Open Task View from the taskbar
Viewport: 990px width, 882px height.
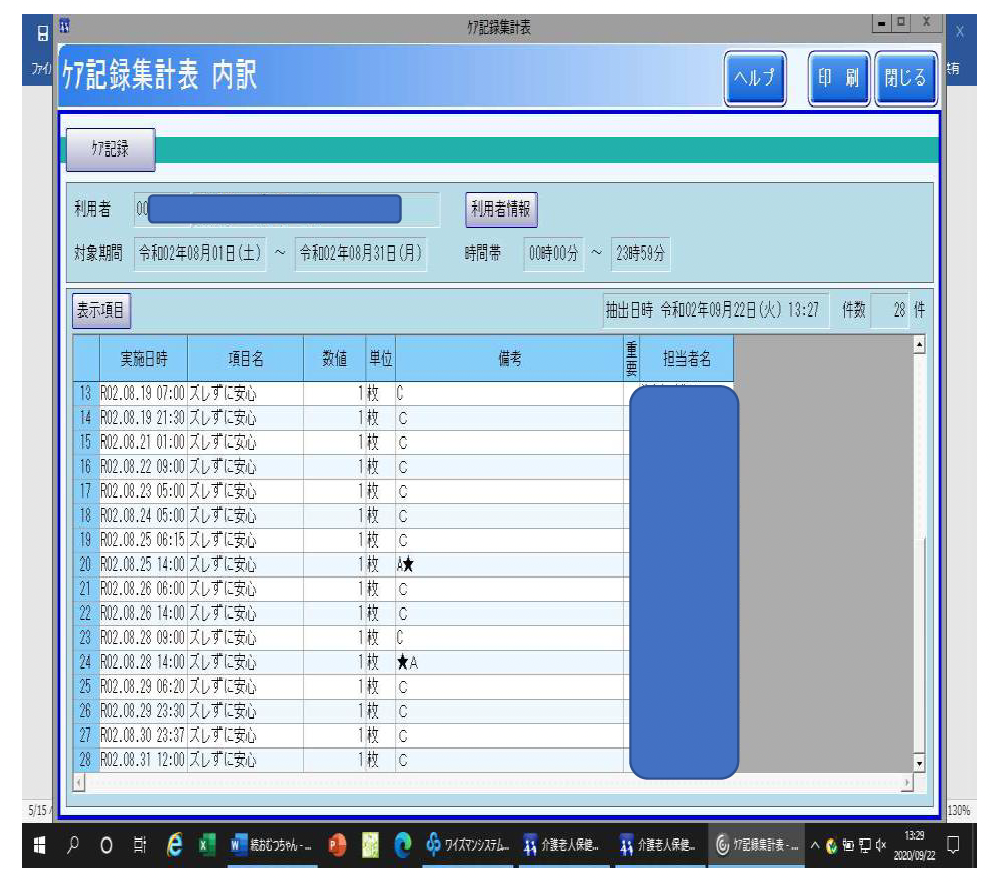pyautogui.click(x=139, y=846)
